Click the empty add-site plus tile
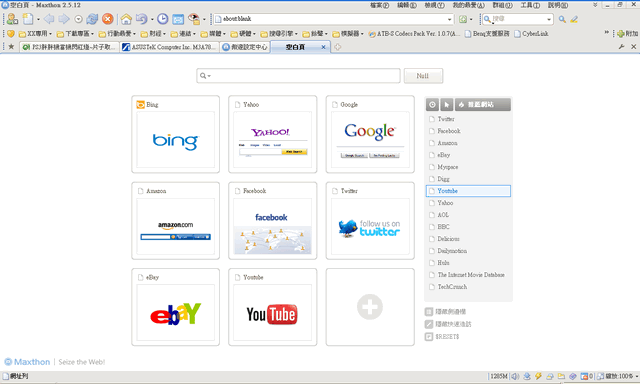The height and width of the screenshot is (384, 640). pyautogui.click(x=370, y=307)
